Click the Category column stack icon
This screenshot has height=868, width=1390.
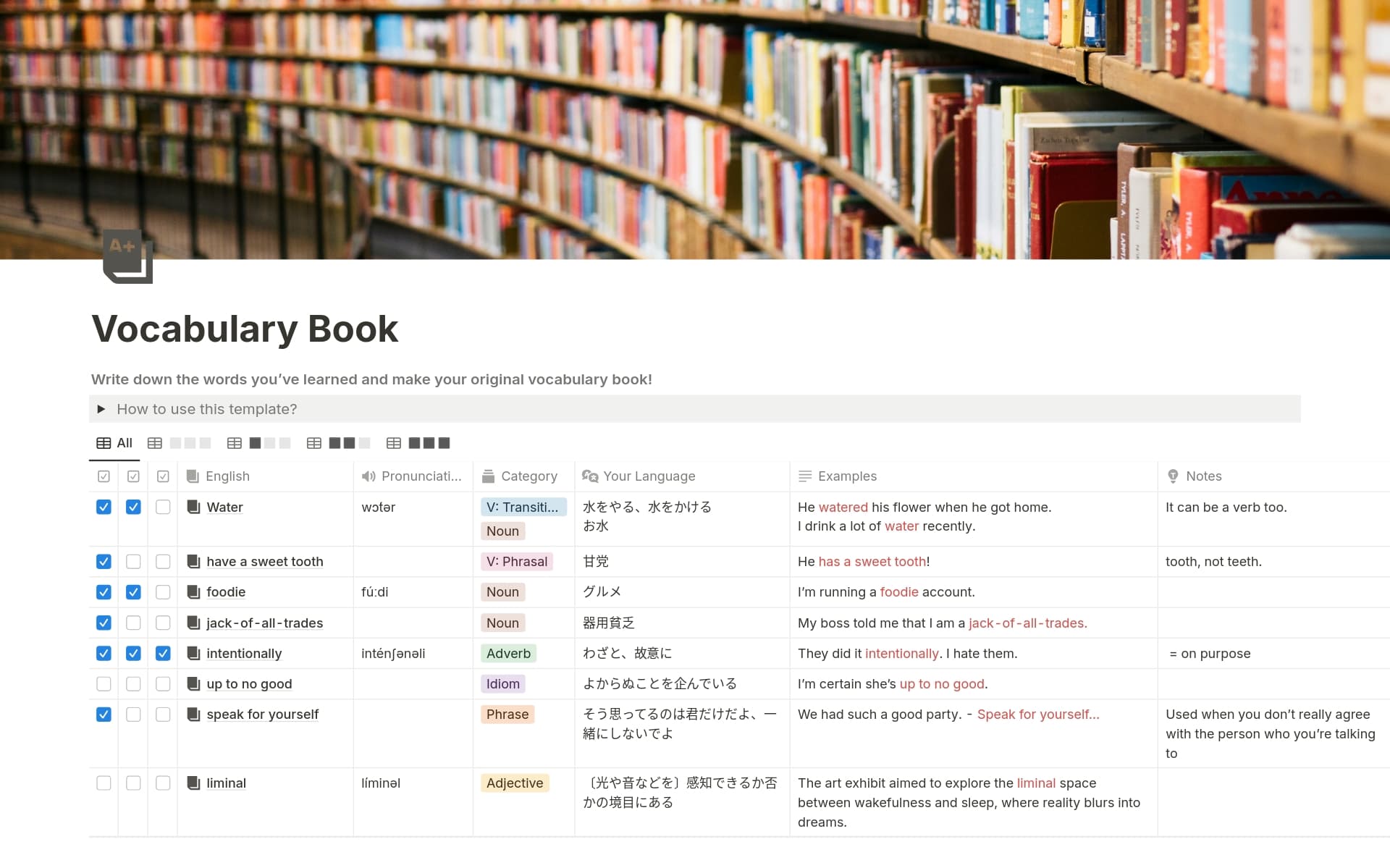coord(489,476)
